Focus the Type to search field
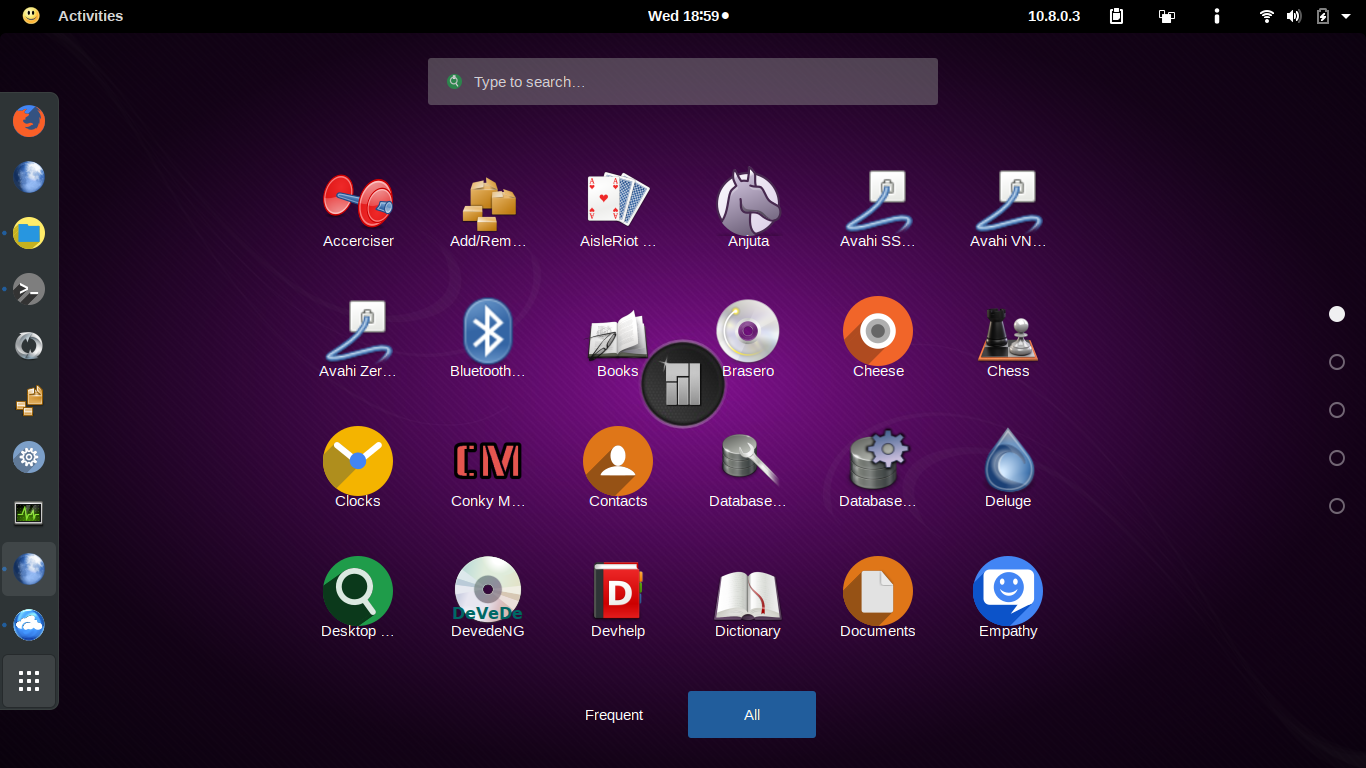The width and height of the screenshot is (1366, 768). (683, 82)
